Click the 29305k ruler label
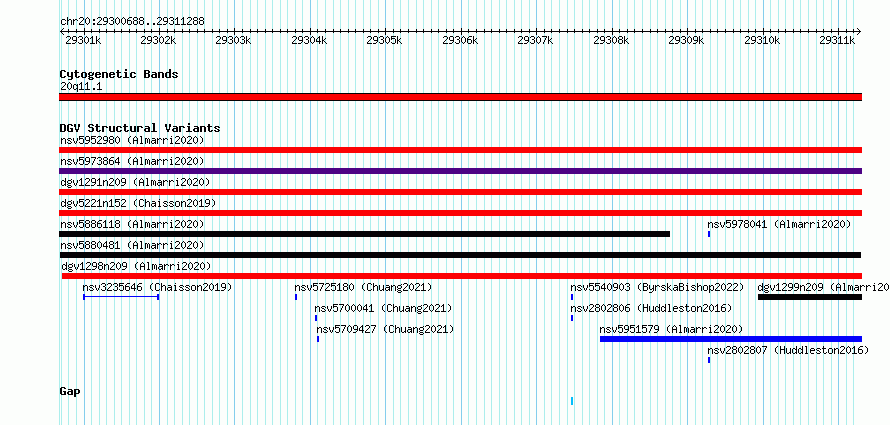The image size is (890, 425). click(384, 40)
